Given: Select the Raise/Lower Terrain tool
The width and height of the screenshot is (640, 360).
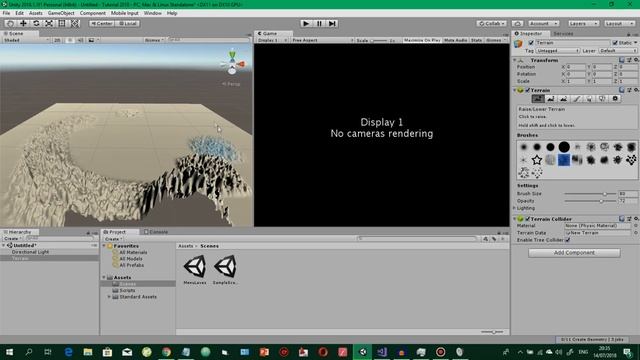Looking at the screenshot, I should pos(538,99).
